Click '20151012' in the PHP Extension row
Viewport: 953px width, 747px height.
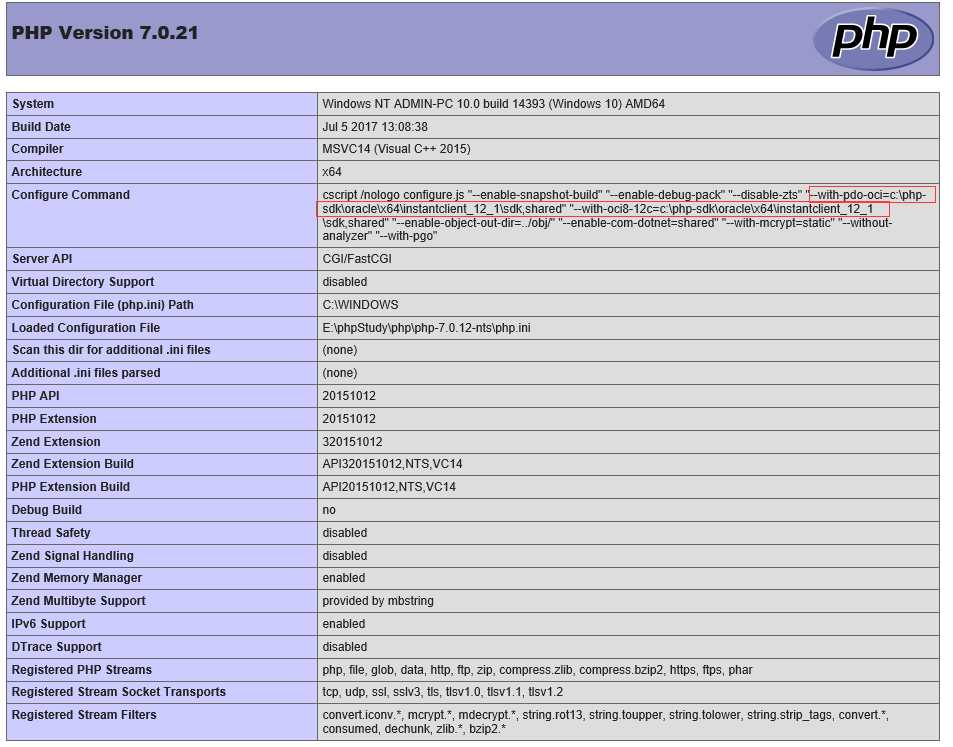[349, 419]
